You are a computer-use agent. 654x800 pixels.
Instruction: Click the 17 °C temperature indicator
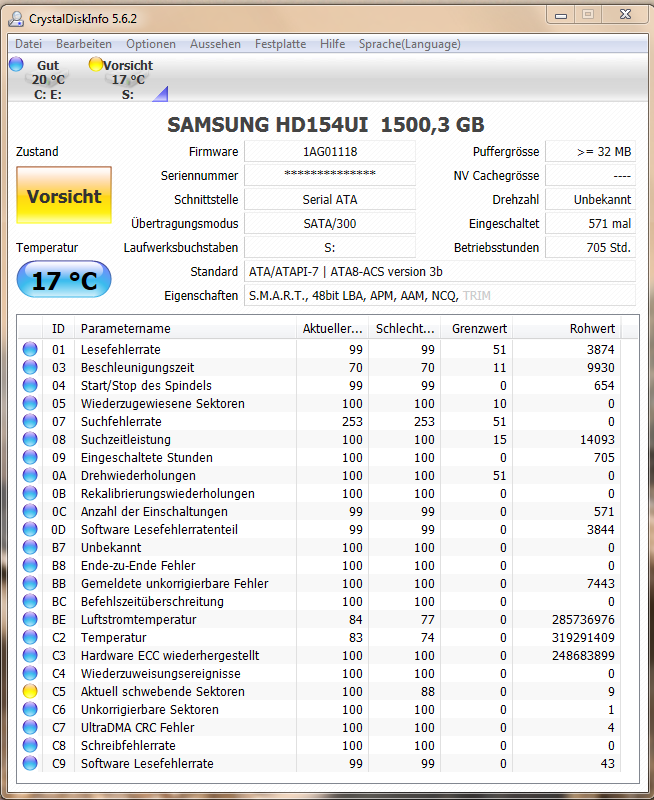pyautogui.click(x=64, y=280)
